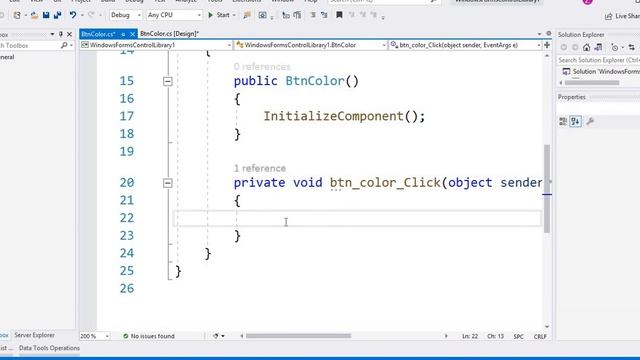Click the comment-out lines toolbar icon
The height and width of the screenshot is (360, 640).
(313, 15)
